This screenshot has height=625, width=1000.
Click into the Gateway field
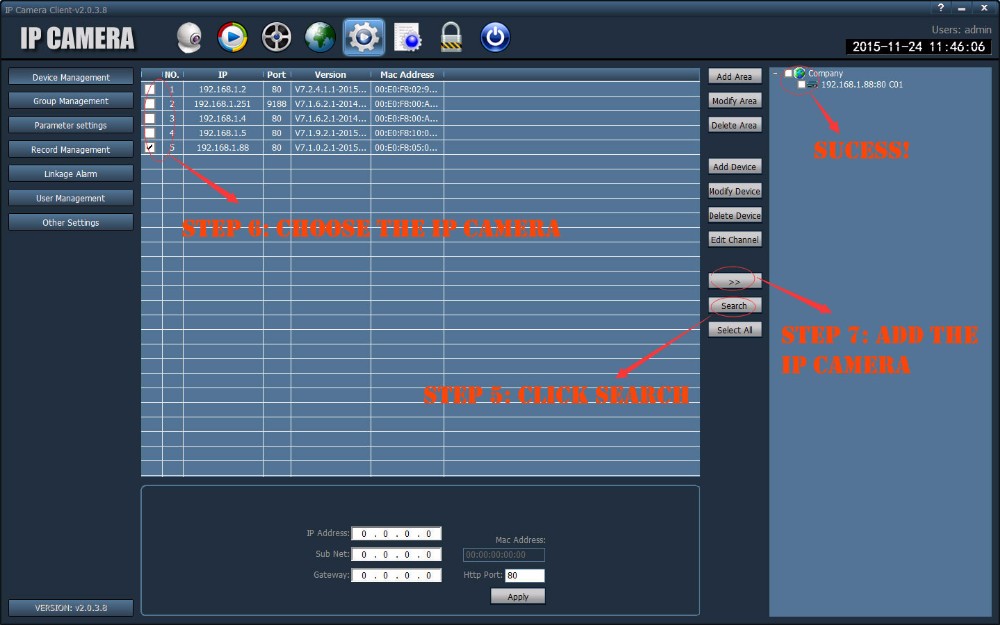click(396, 575)
